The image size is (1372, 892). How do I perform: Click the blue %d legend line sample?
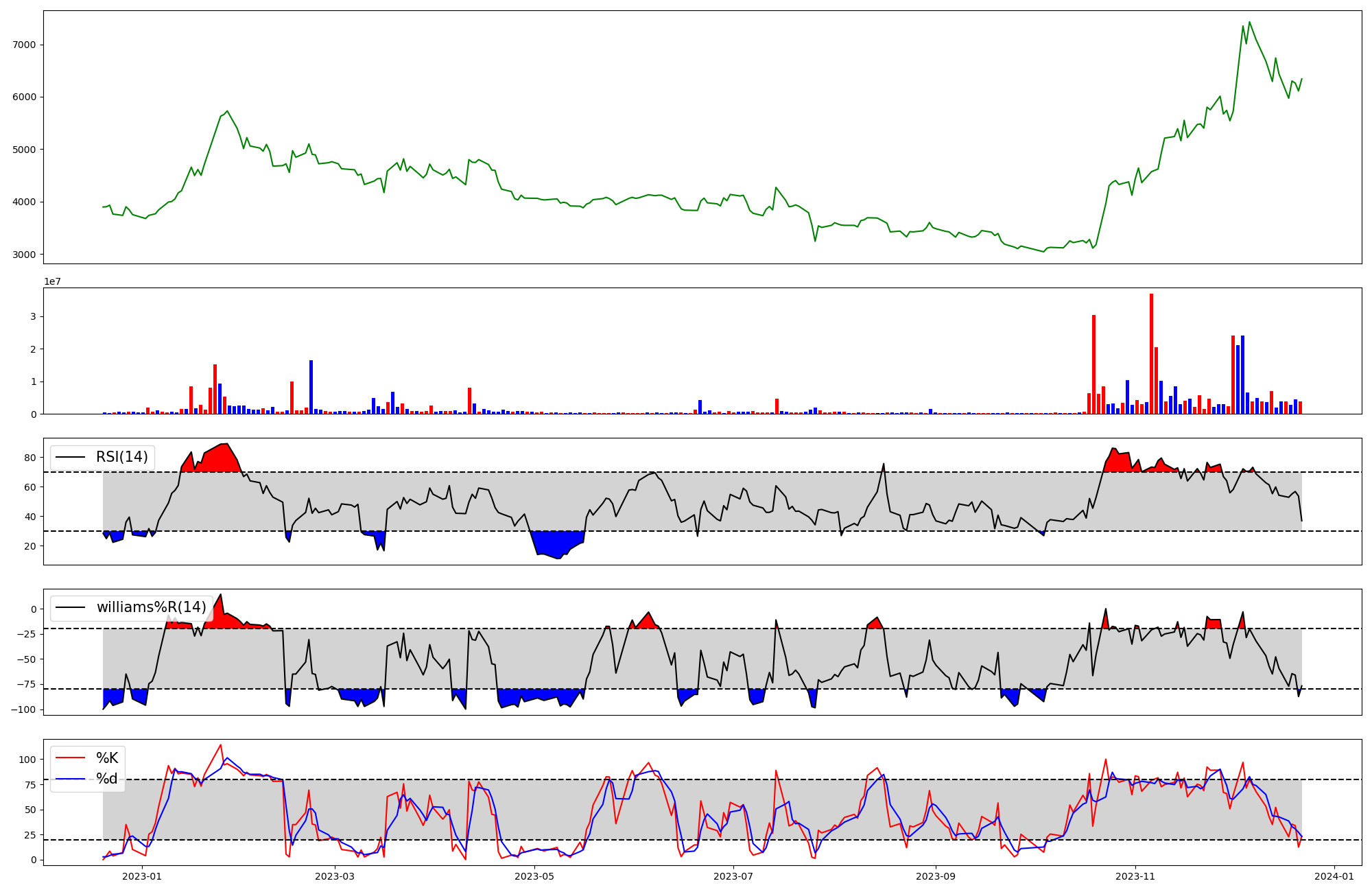tap(70, 779)
